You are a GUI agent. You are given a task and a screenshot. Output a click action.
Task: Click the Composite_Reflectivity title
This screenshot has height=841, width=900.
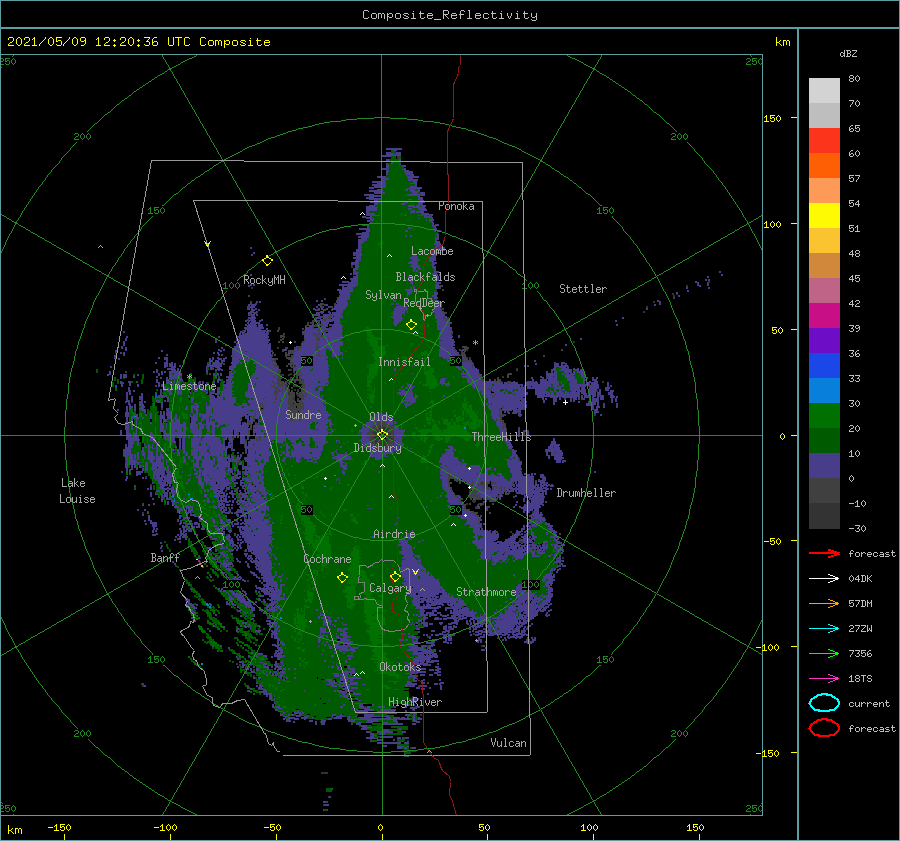(450, 15)
